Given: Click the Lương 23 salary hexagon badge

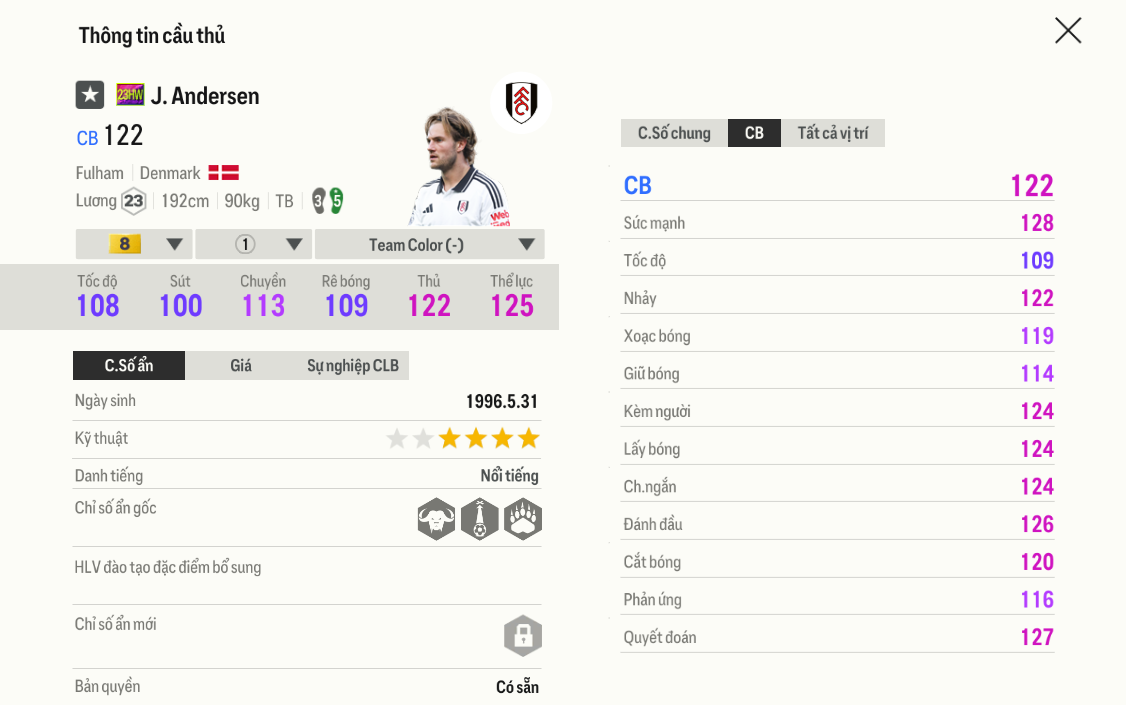Looking at the screenshot, I should point(131,201).
